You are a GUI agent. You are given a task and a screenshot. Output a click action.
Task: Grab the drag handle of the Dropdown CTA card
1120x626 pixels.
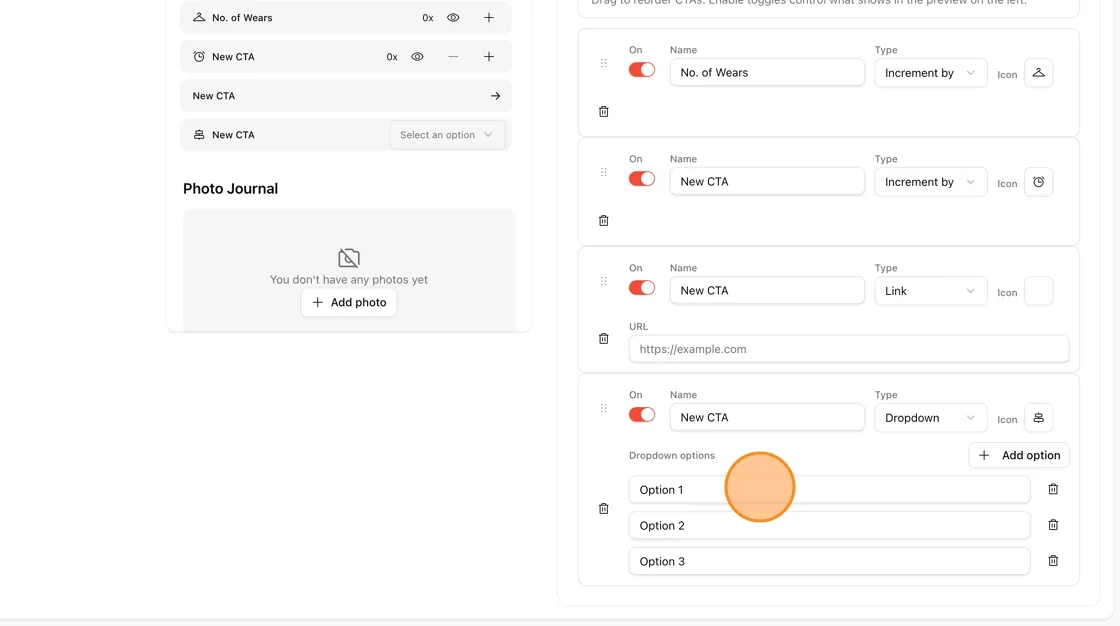pyautogui.click(x=604, y=408)
